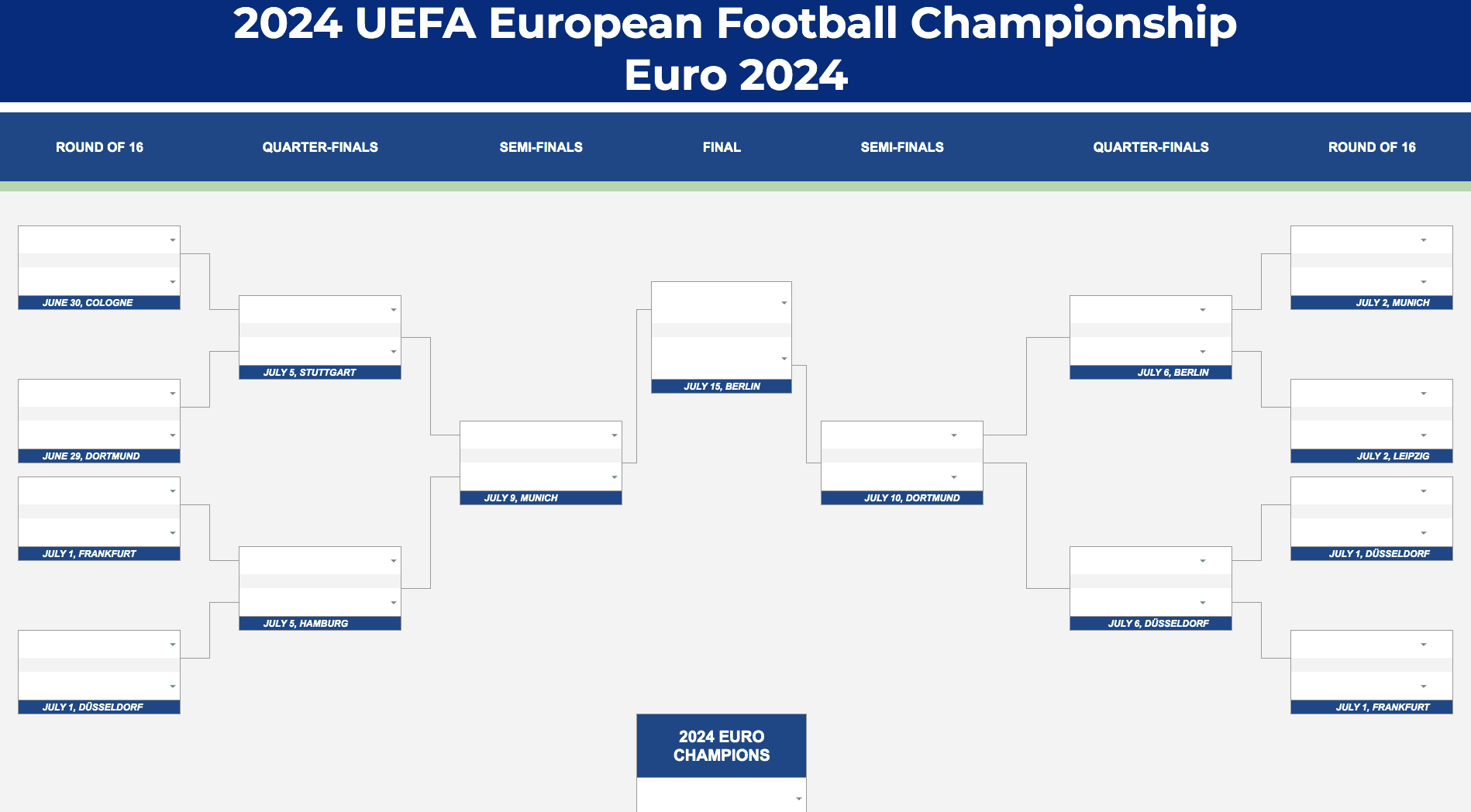Open the bottom team dropdown for July 2, Leipzig match

pos(1424,435)
